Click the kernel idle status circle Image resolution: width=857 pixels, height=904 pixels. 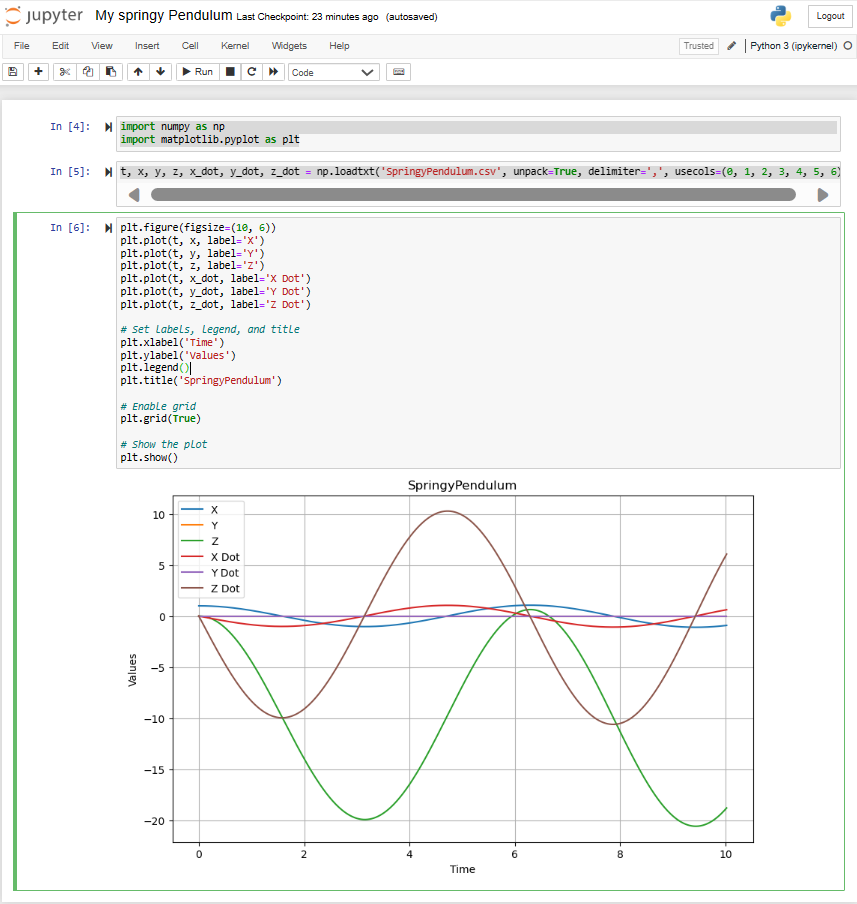pos(848,46)
